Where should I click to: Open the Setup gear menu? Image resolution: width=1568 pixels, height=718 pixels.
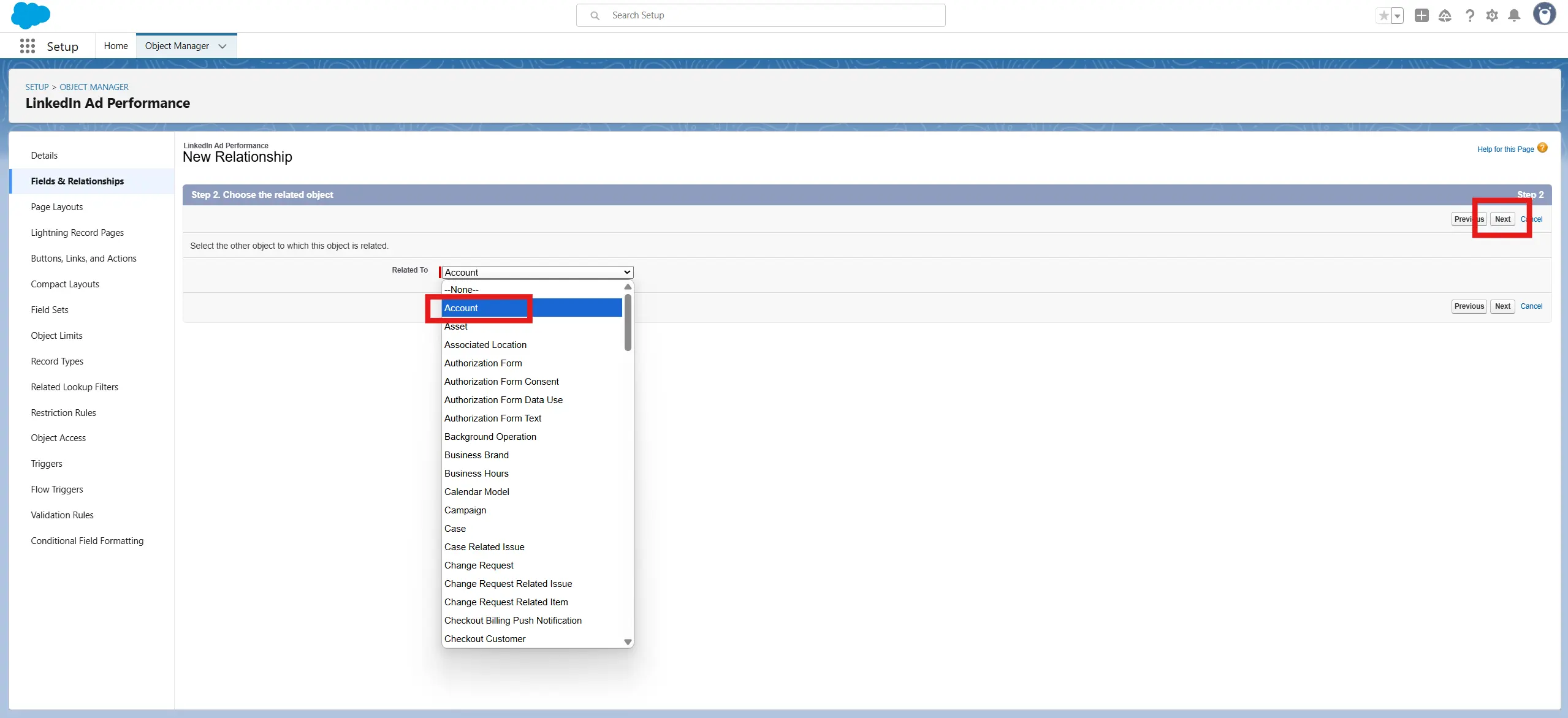click(1492, 16)
